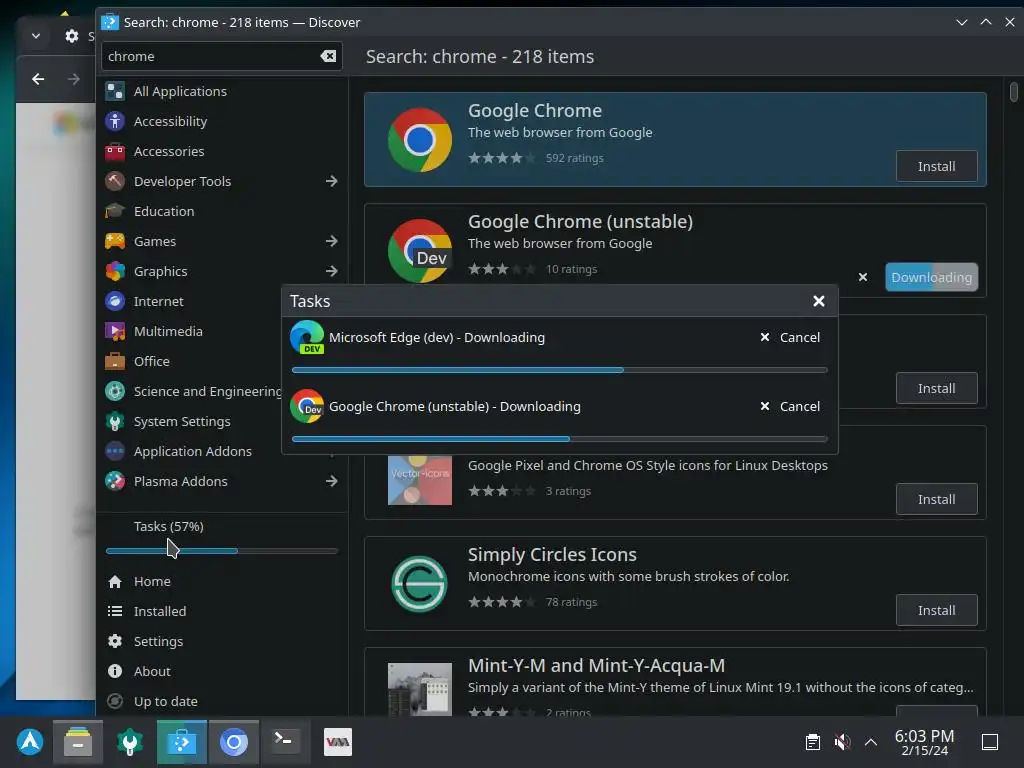The width and height of the screenshot is (1024, 768).
Task: Click the Tasks (57%) progress bar
Action: pos(221,551)
